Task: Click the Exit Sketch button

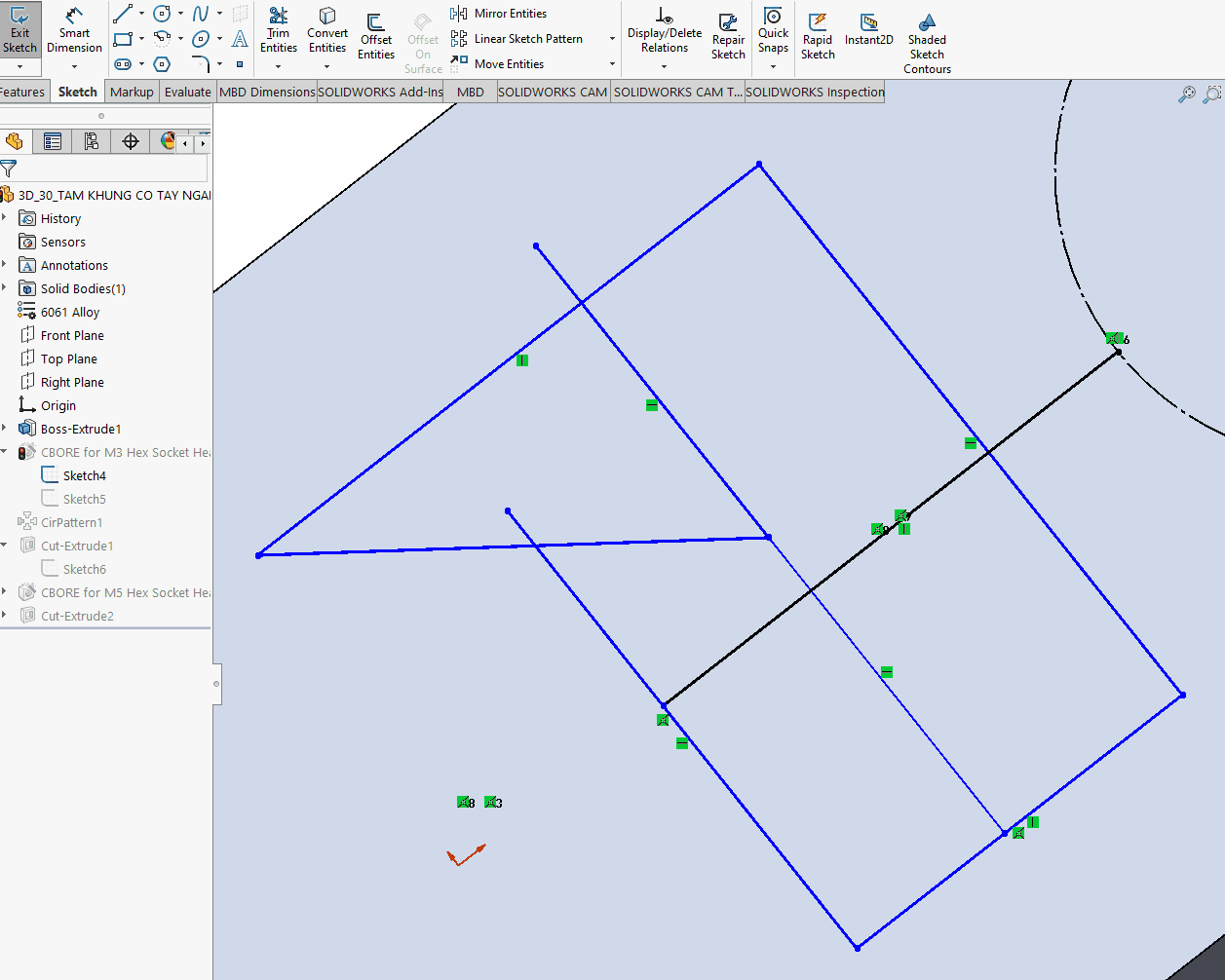Action: point(19,31)
